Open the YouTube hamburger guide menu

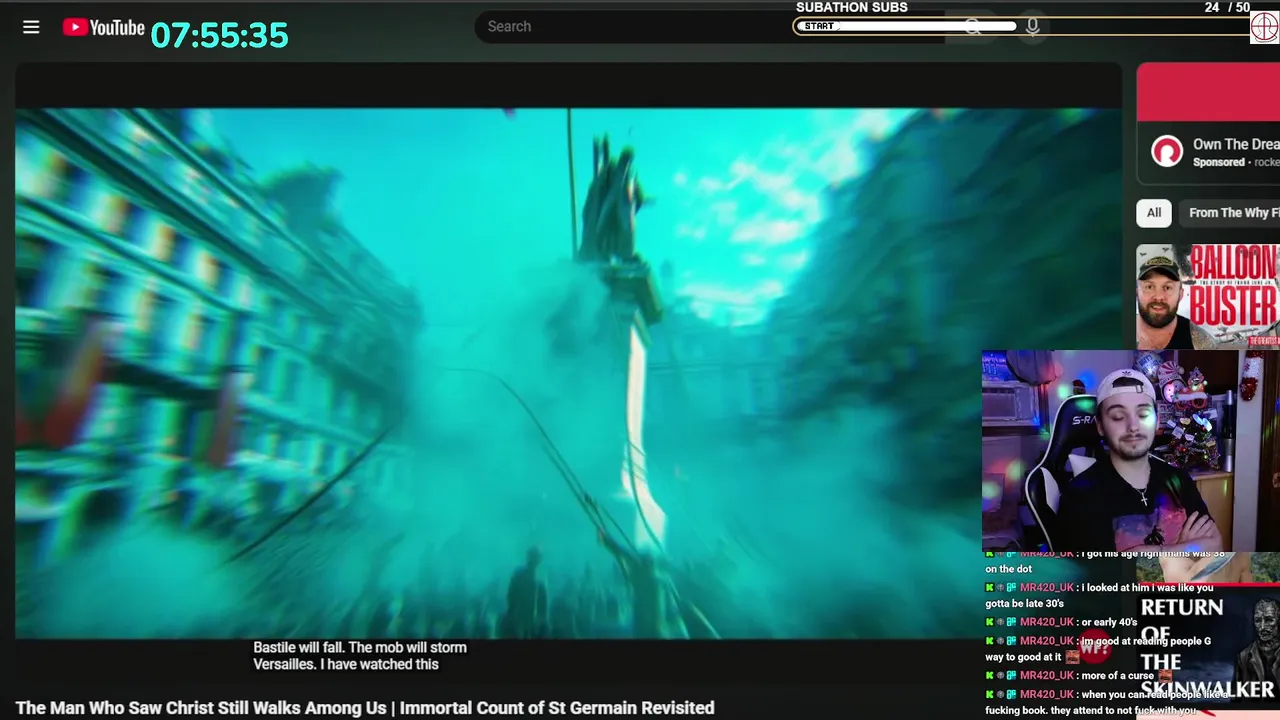(x=31, y=27)
